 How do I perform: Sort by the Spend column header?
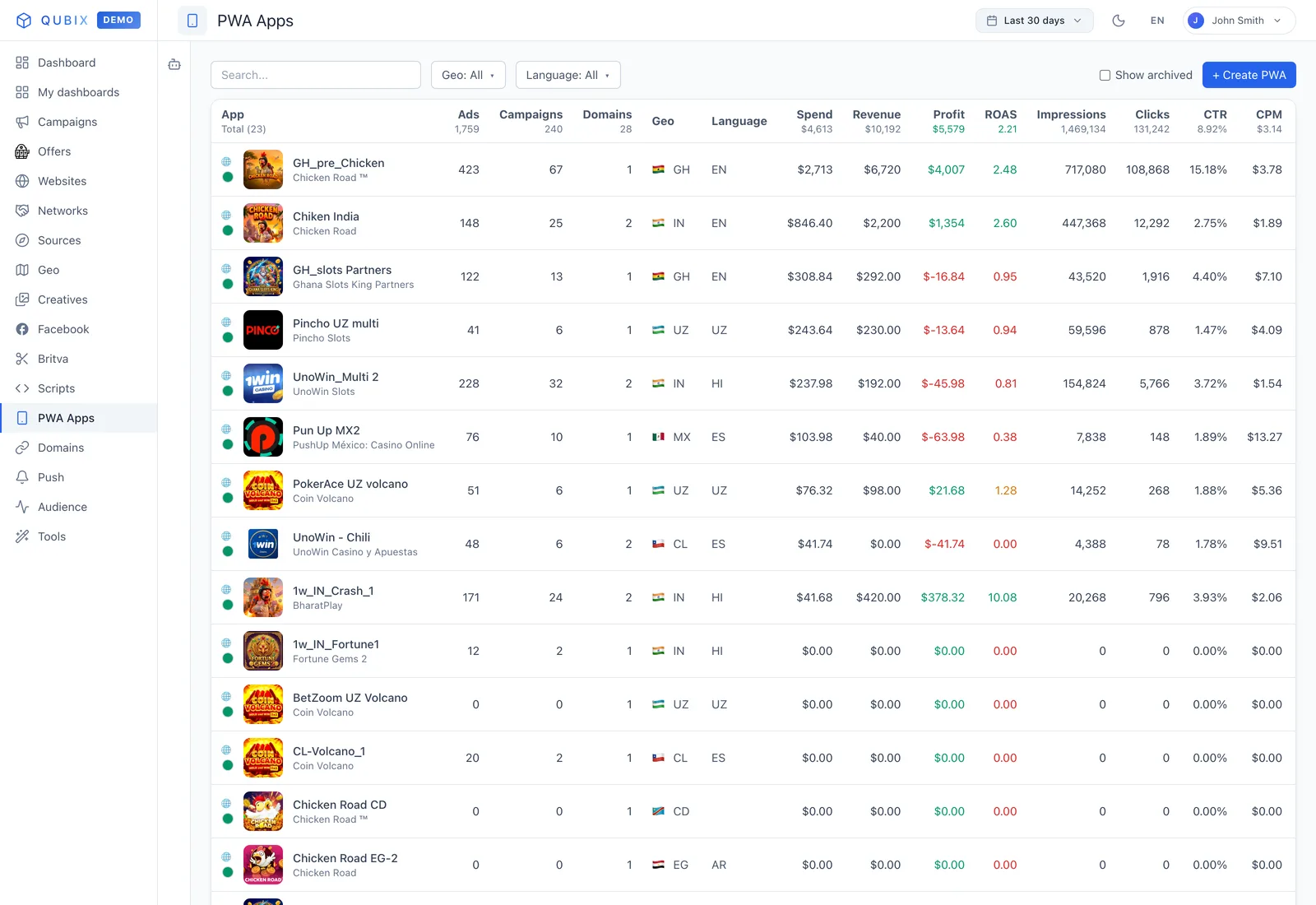tap(814, 114)
